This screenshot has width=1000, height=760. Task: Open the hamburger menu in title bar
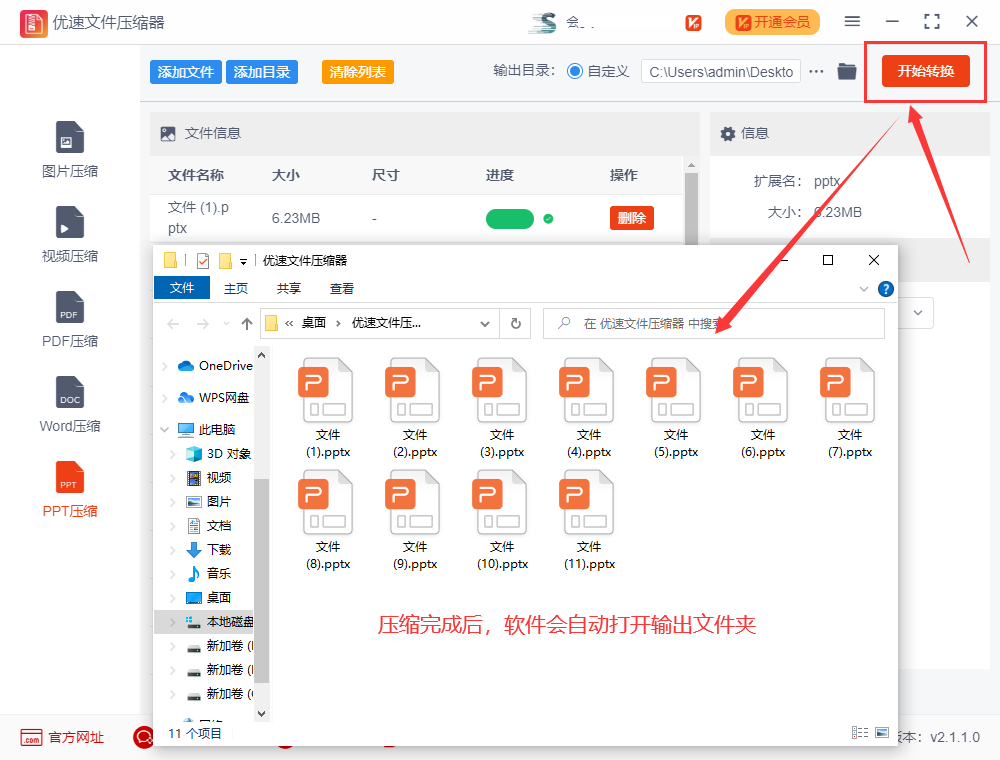[x=852, y=22]
